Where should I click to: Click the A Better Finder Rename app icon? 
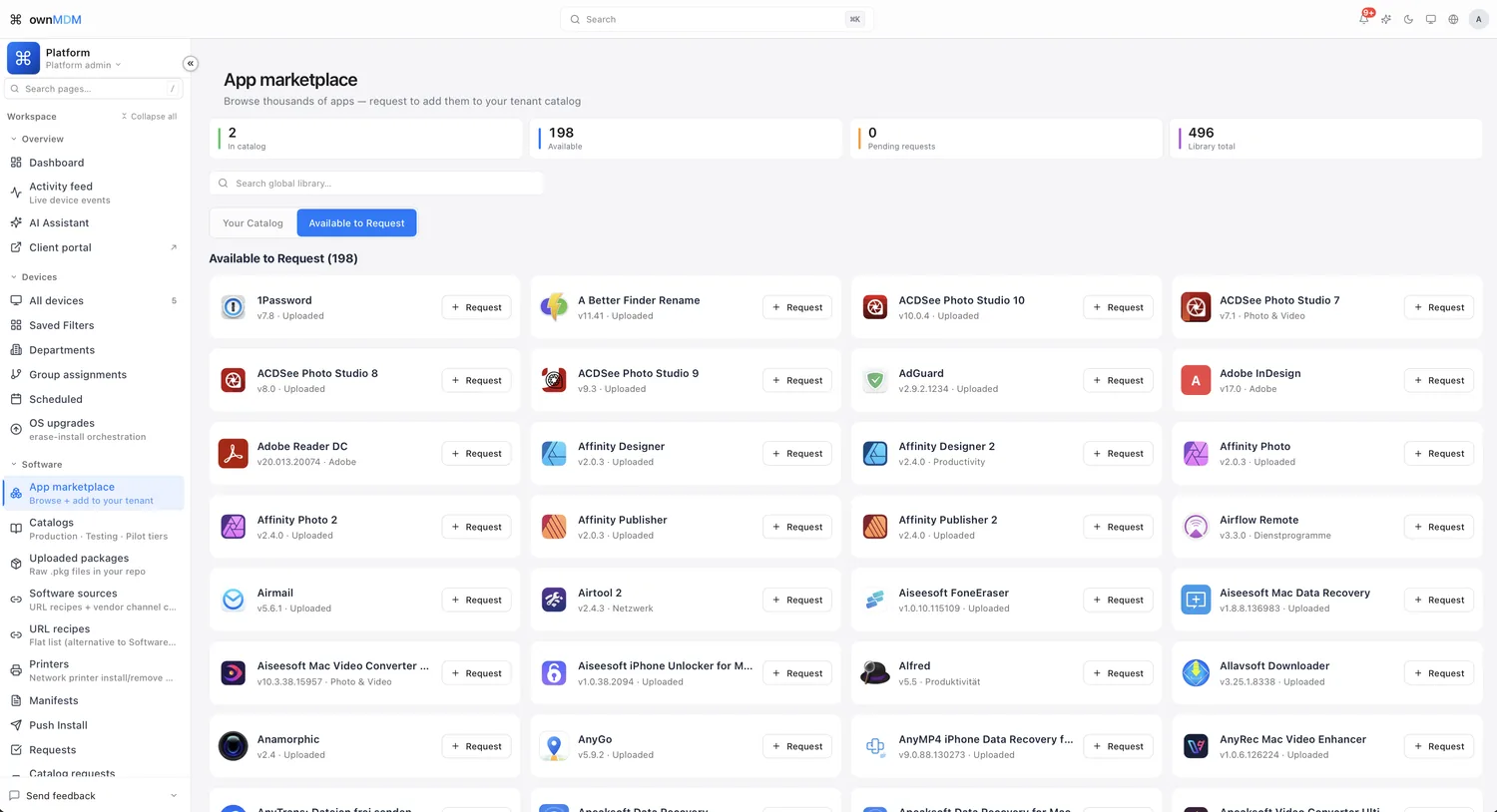(554, 307)
